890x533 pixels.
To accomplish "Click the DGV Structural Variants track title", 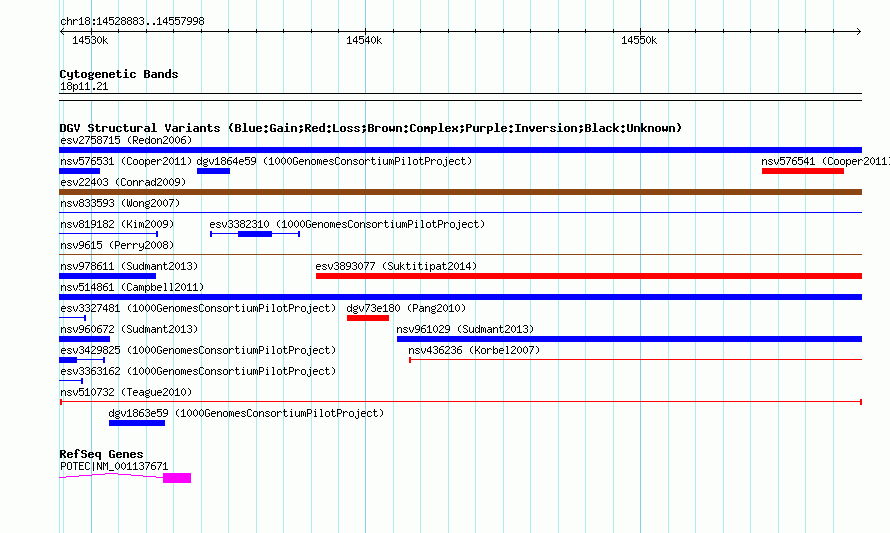I will tap(371, 128).
